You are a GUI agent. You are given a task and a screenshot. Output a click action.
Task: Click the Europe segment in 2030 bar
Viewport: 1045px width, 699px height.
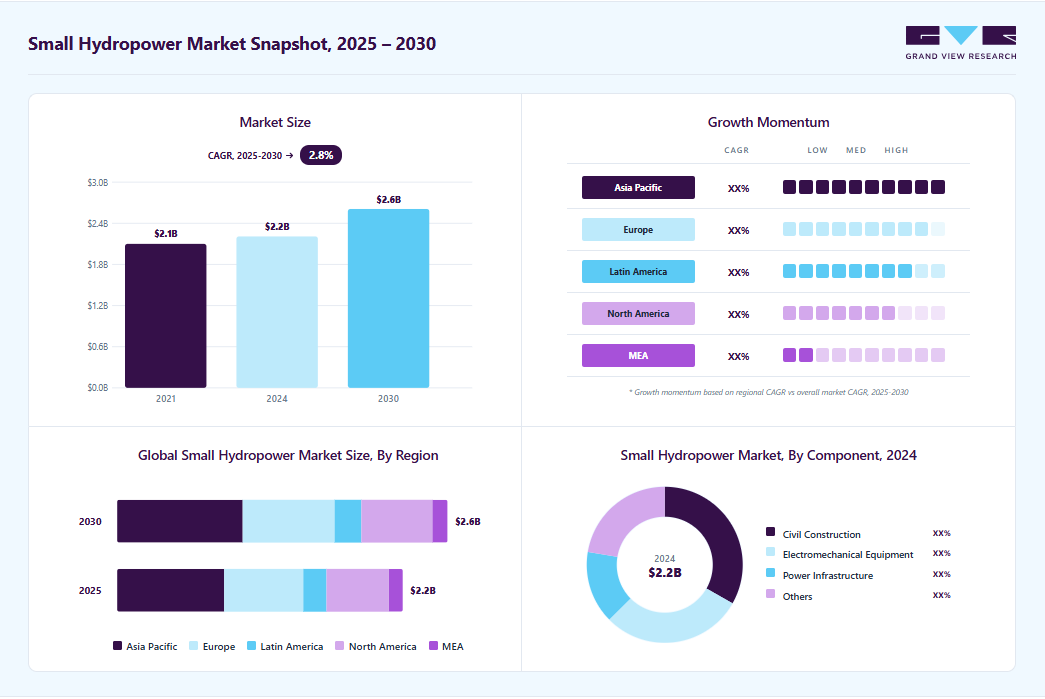[289, 521]
